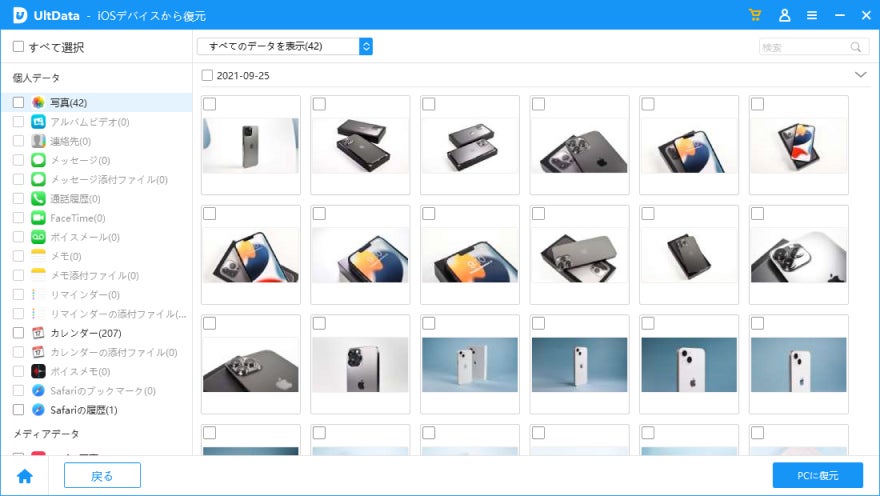
Task: Click the メディアデータ section heading
Action: (46, 434)
